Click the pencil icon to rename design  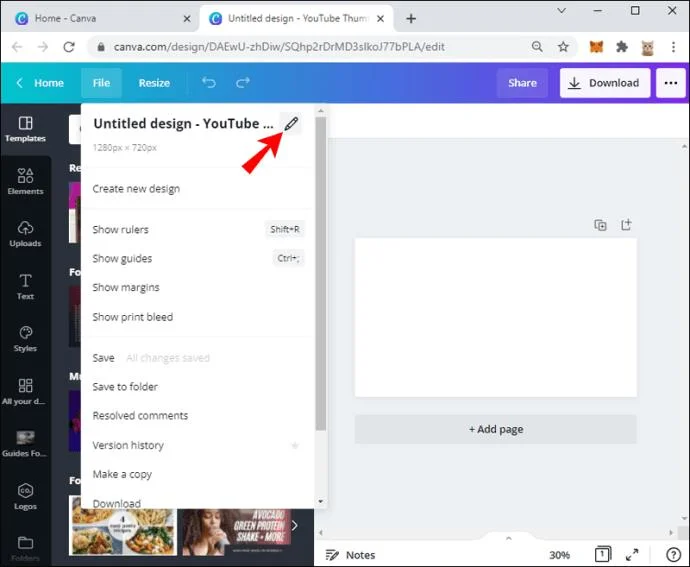(291, 124)
